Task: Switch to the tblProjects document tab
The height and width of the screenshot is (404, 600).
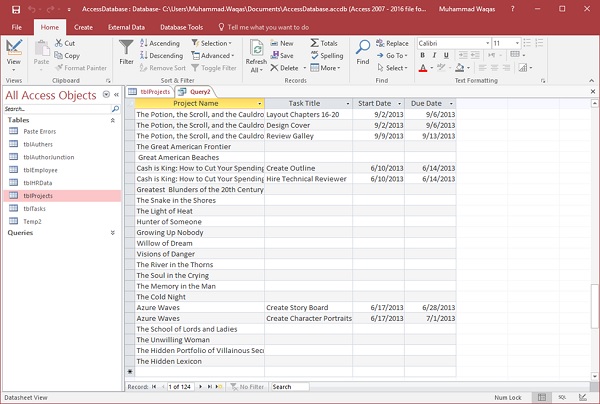Action: point(153,91)
